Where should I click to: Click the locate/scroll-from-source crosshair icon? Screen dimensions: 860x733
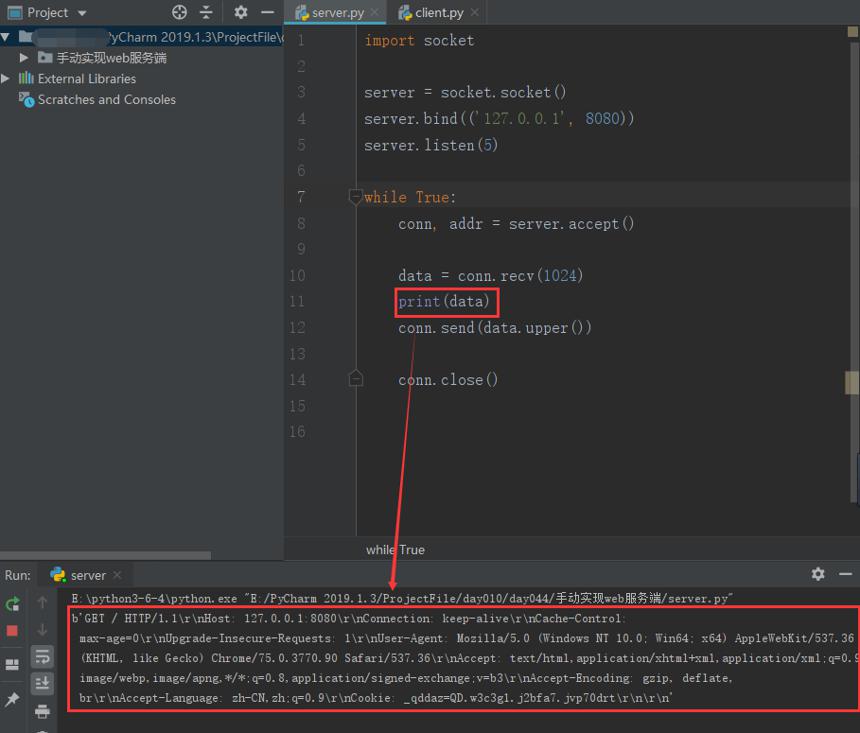tap(179, 12)
